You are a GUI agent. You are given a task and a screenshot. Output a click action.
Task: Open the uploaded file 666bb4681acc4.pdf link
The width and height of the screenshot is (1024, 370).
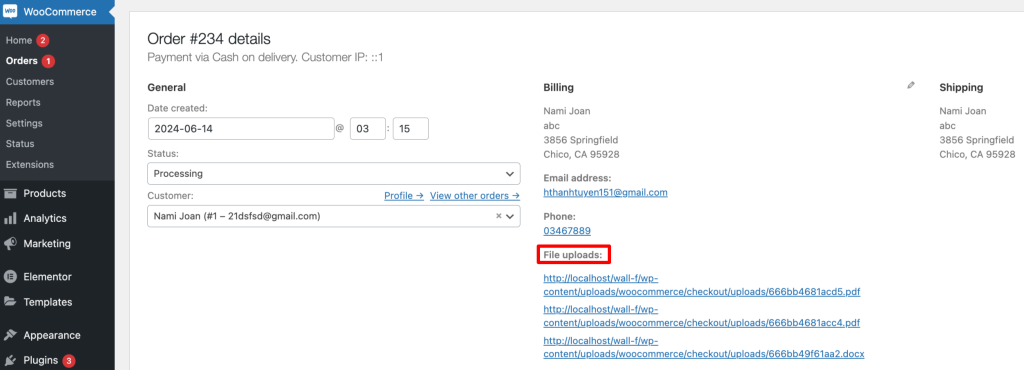(x=702, y=316)
